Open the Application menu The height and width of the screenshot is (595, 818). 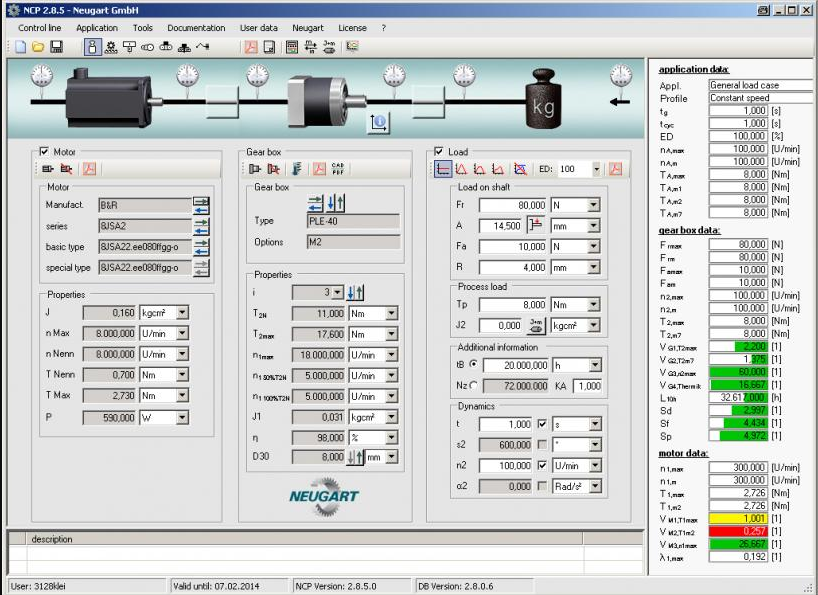[x=97, y=28]
